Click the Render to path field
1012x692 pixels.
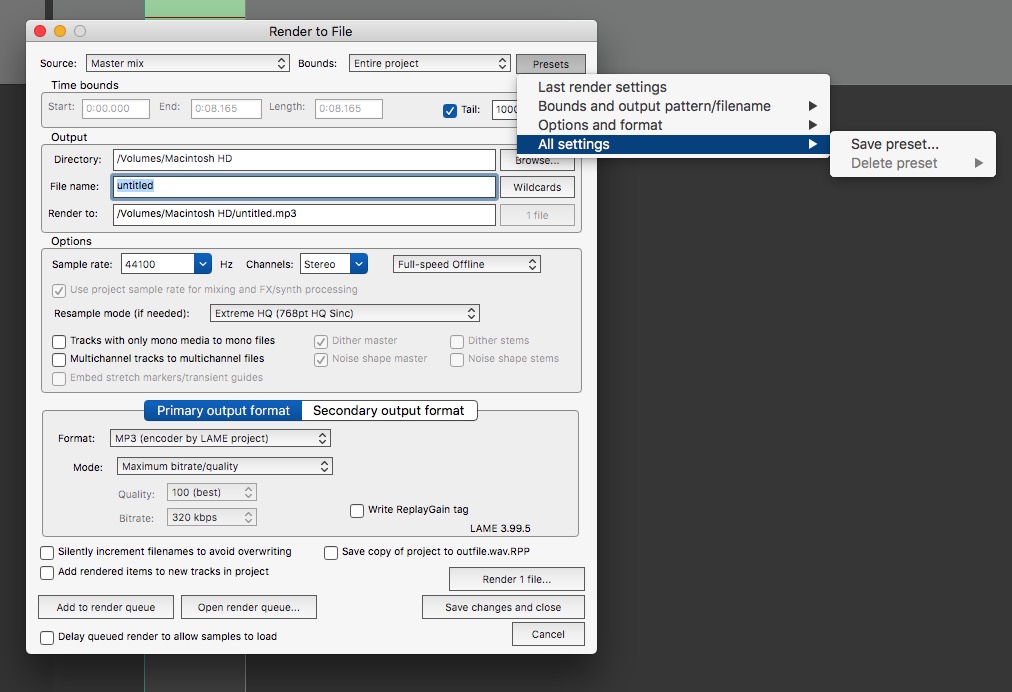tap(304, 214)
